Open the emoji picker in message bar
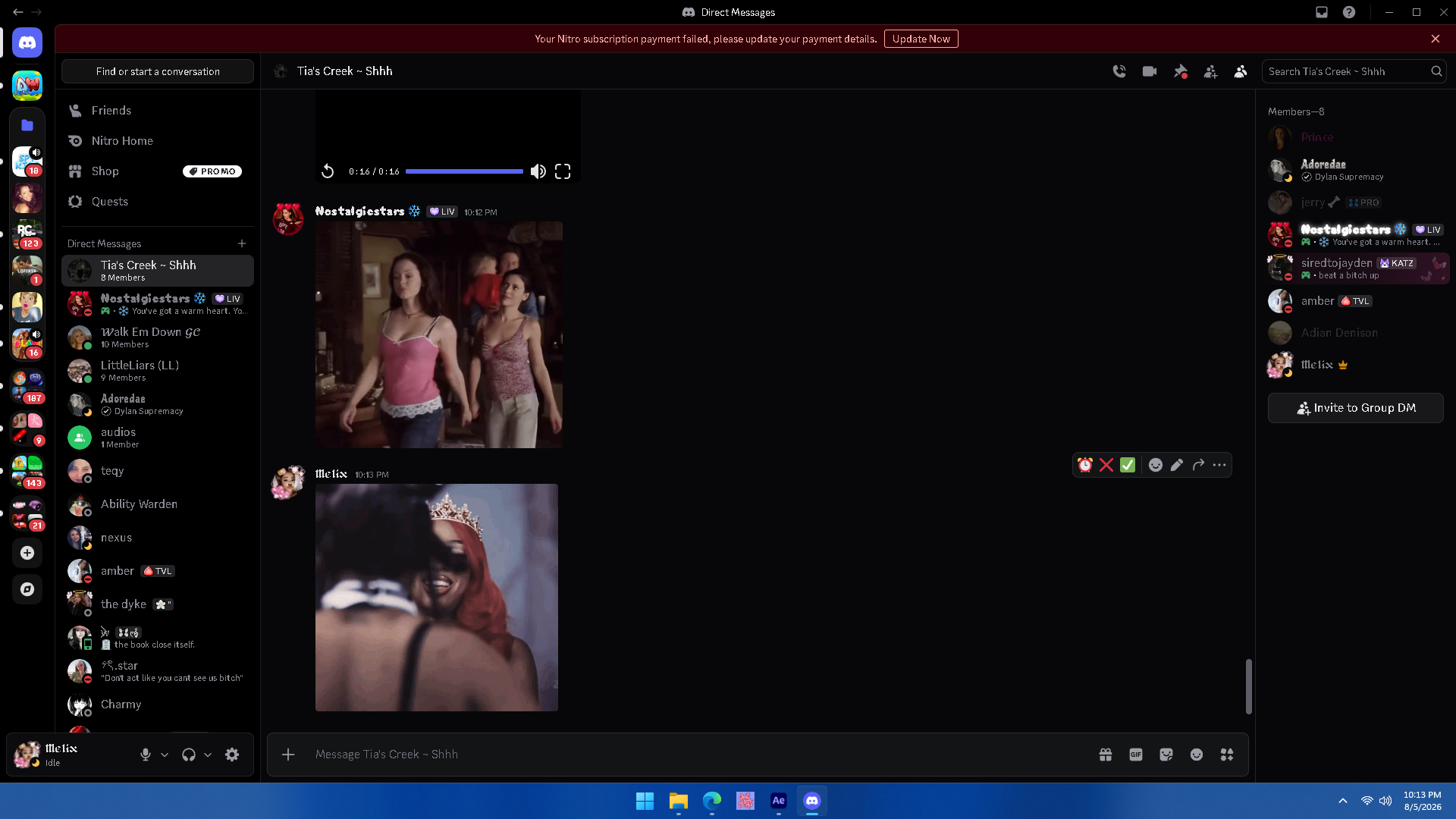Screen dimensions: 1456x819 pos(1197,755)
